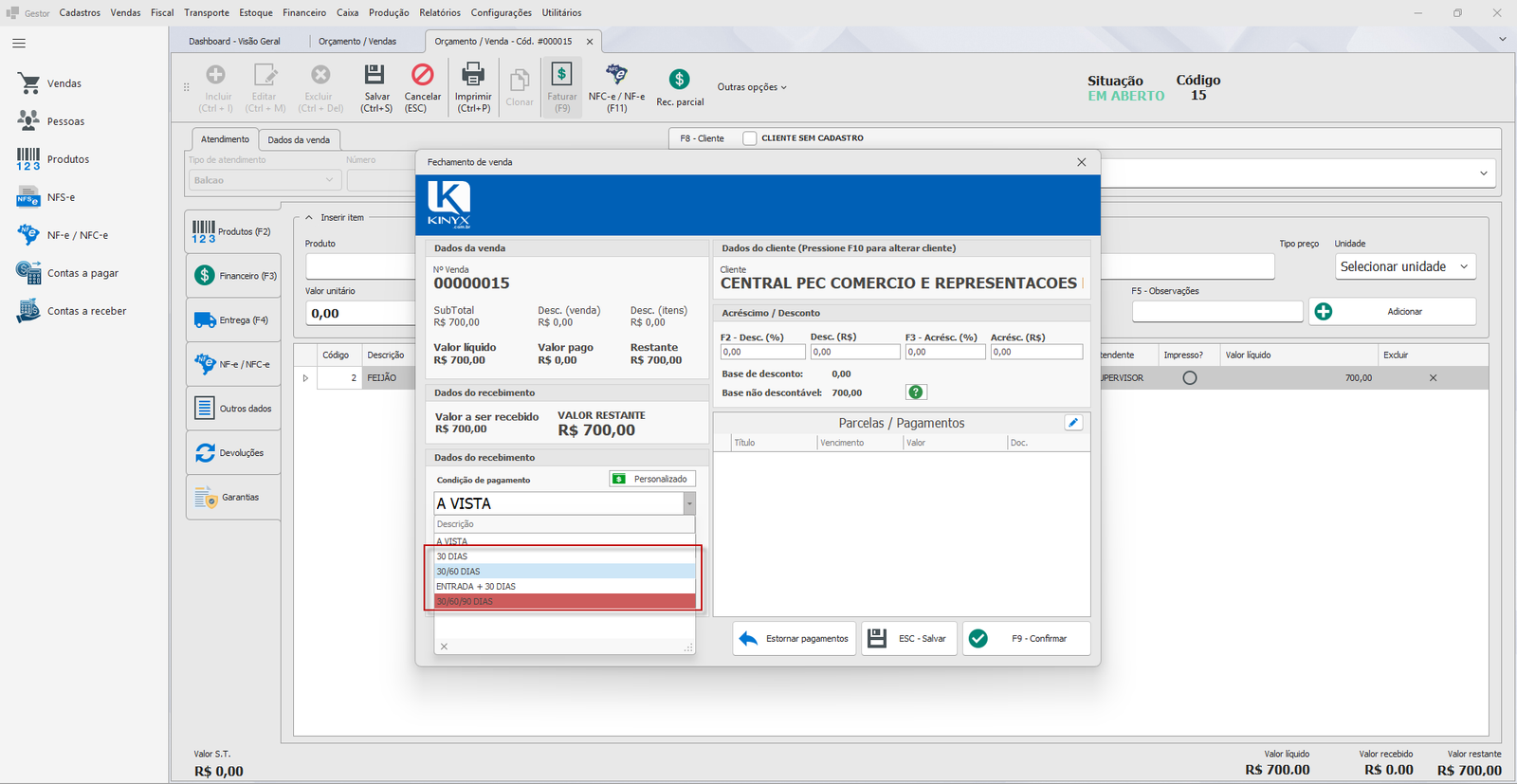
Task: Click the Acrésc. (R$) input field
Action: pos(1036,352)
